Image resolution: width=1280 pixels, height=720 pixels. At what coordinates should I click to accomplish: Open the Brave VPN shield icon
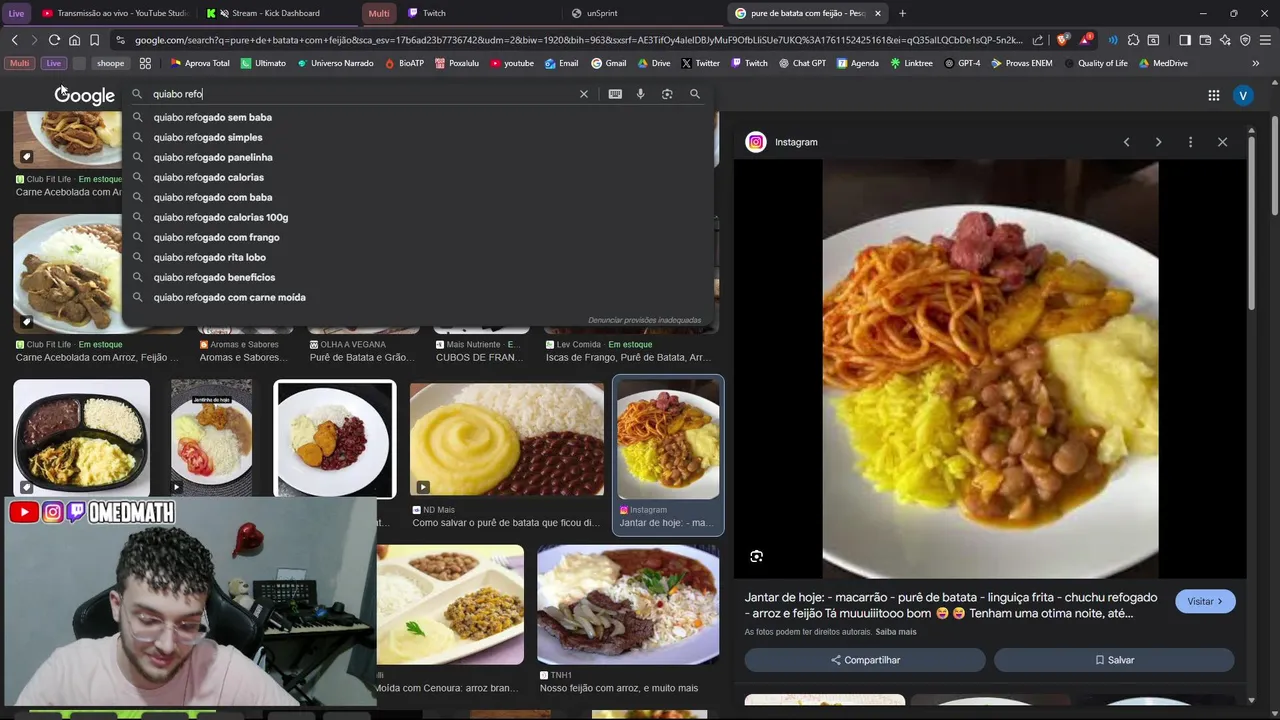(1245, 40)
